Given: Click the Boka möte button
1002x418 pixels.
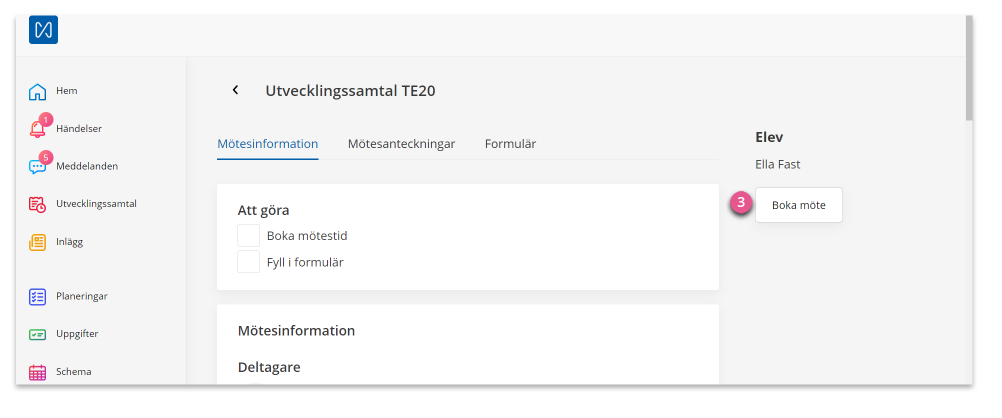Looking at the screenshot, I should pyautogui.click(x=799, y=205).
